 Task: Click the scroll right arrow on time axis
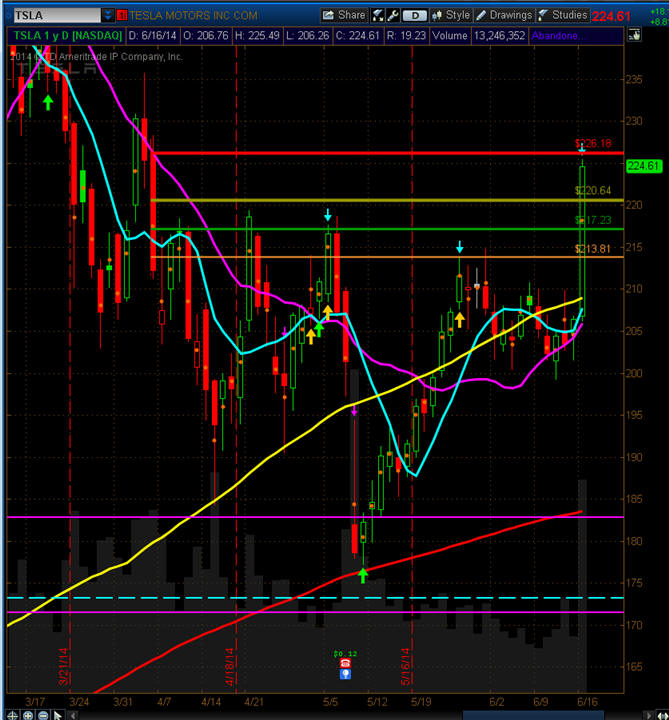648,715
